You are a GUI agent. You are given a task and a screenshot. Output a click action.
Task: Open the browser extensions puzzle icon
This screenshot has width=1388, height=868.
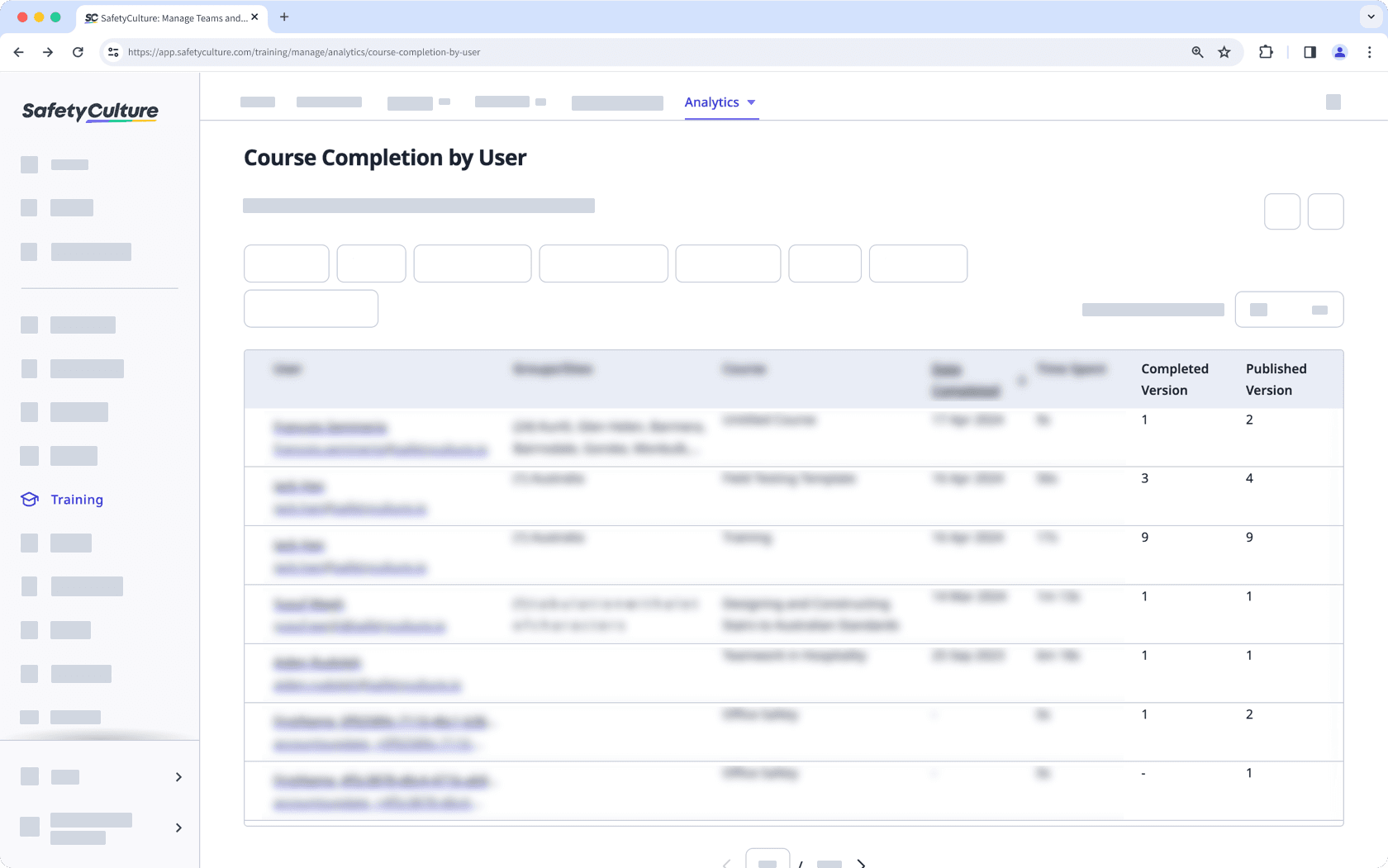(x=1266, y=51)
